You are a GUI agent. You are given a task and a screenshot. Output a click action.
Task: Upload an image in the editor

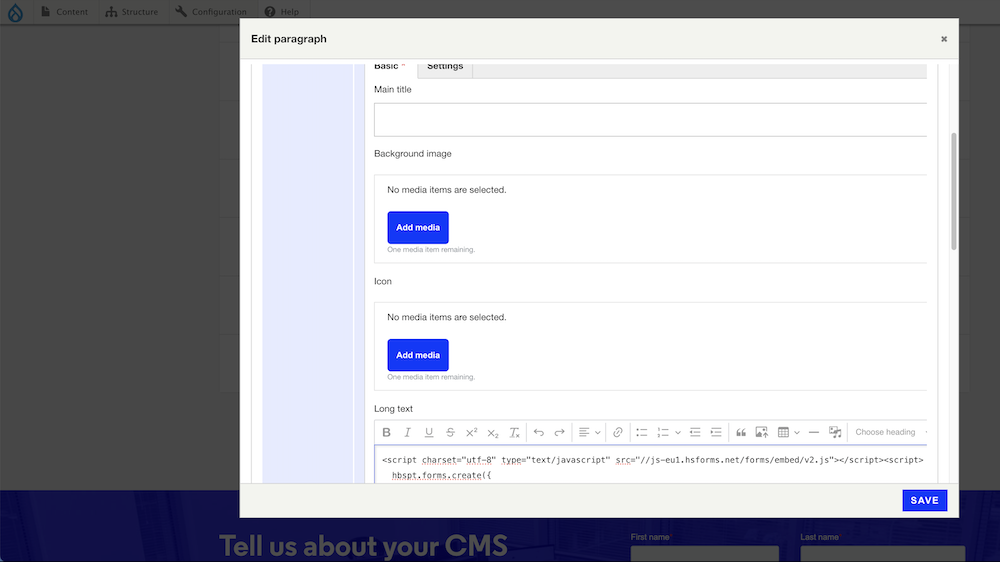click(x=761, y=432)
